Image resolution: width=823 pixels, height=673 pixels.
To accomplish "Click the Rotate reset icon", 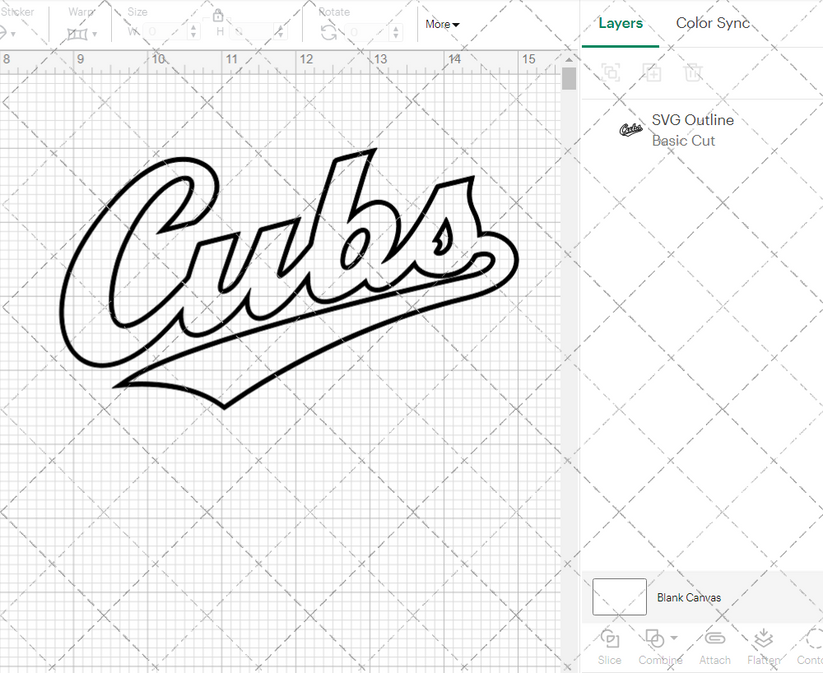I will 328,31.
